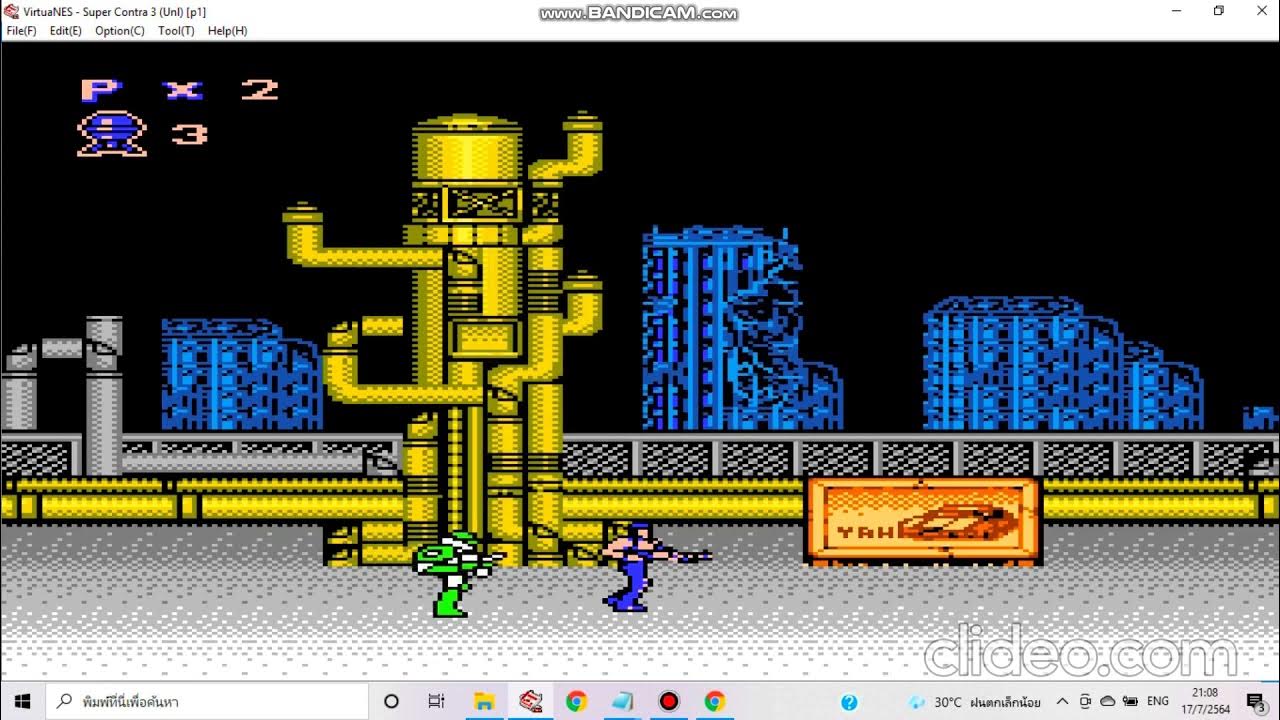
Task: Switch the ENG input language indicator
Action: coord(1158,702)
